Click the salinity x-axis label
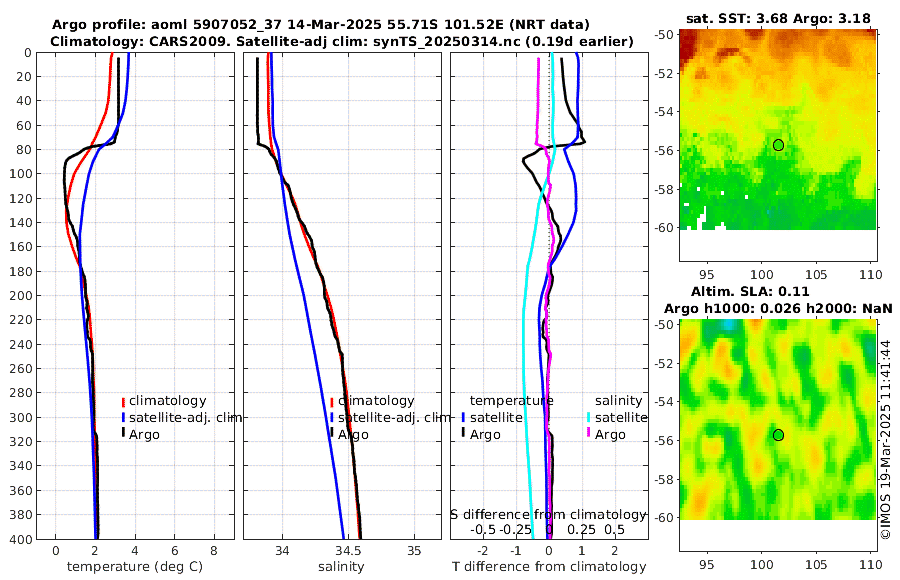This screenshot has height=580, width=900. click(x=342, y=567)
